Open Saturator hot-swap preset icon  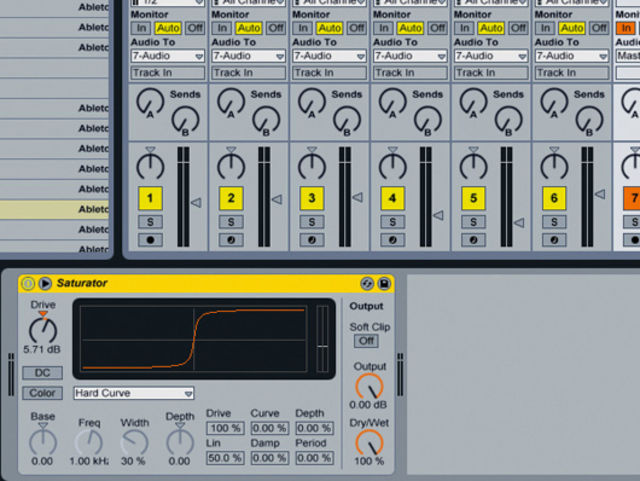click(x=367, y=283)
